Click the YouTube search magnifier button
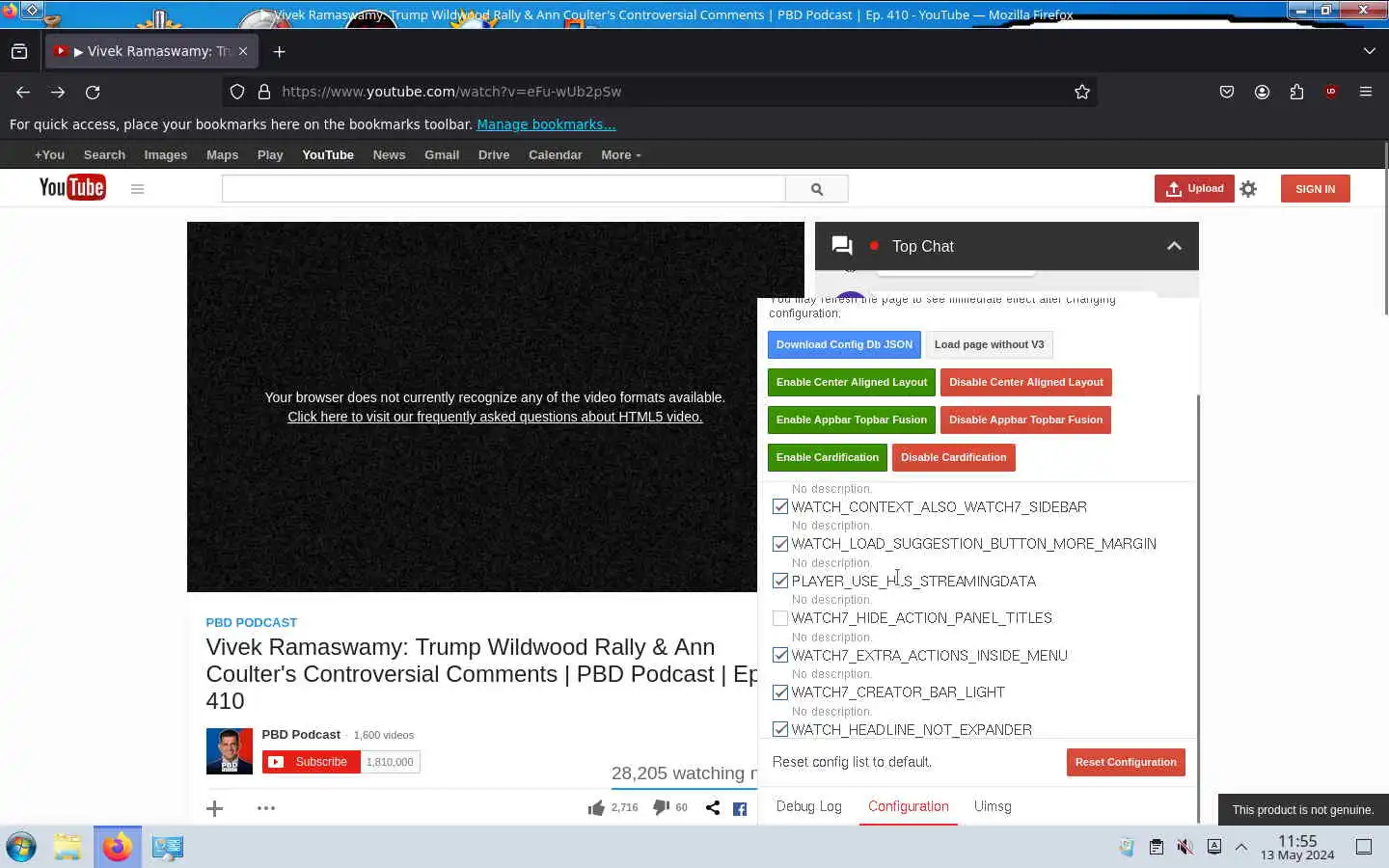 click(x=817, y=189)
